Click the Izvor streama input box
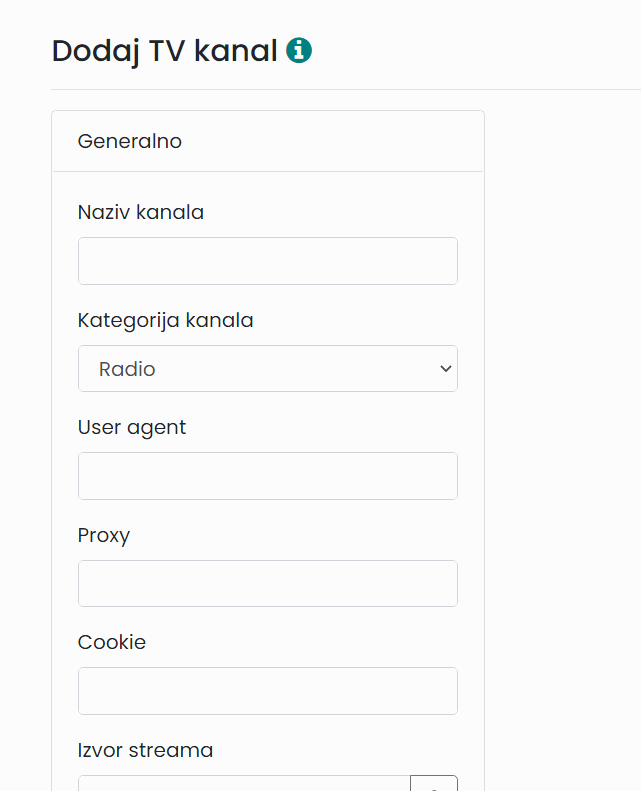This screenshot has height=791, width=641. (x=244, y=783)
